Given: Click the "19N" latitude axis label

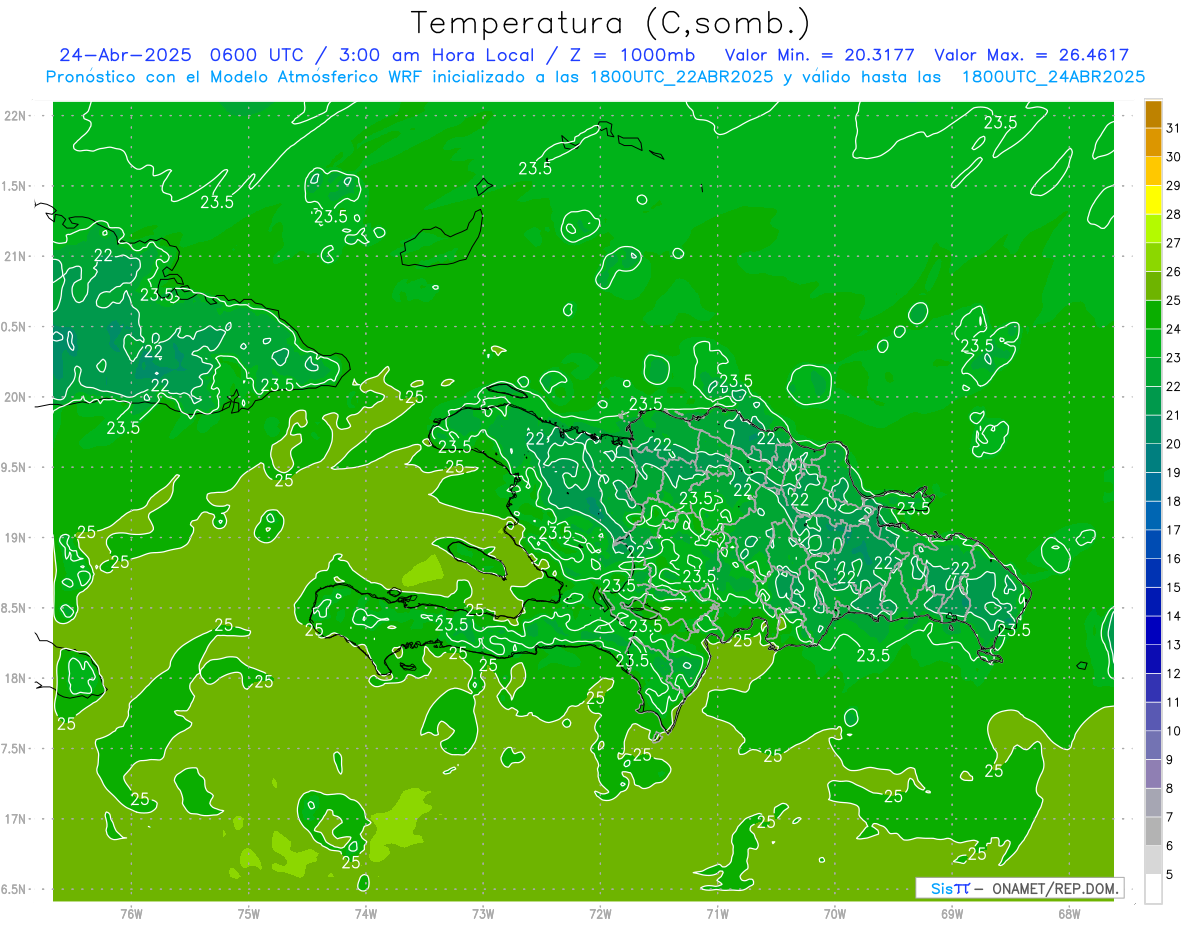Looking at the screenshot, I should coord(16,538).
